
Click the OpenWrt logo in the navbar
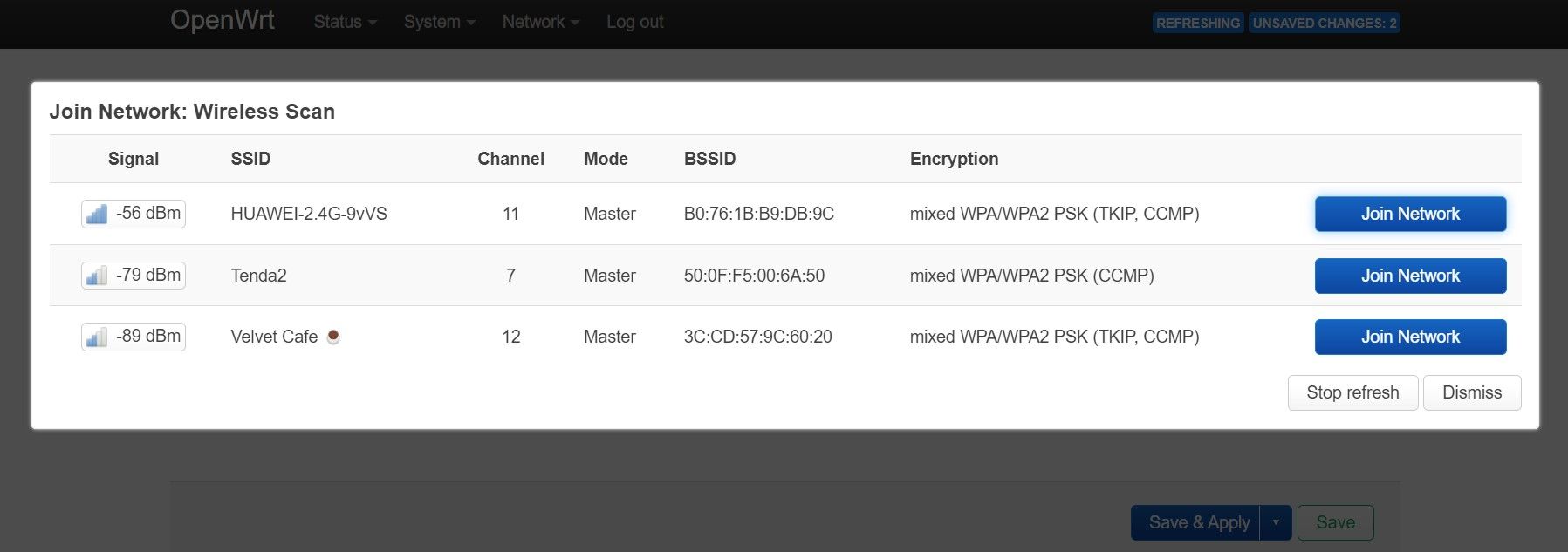click(x=223, y=20)
